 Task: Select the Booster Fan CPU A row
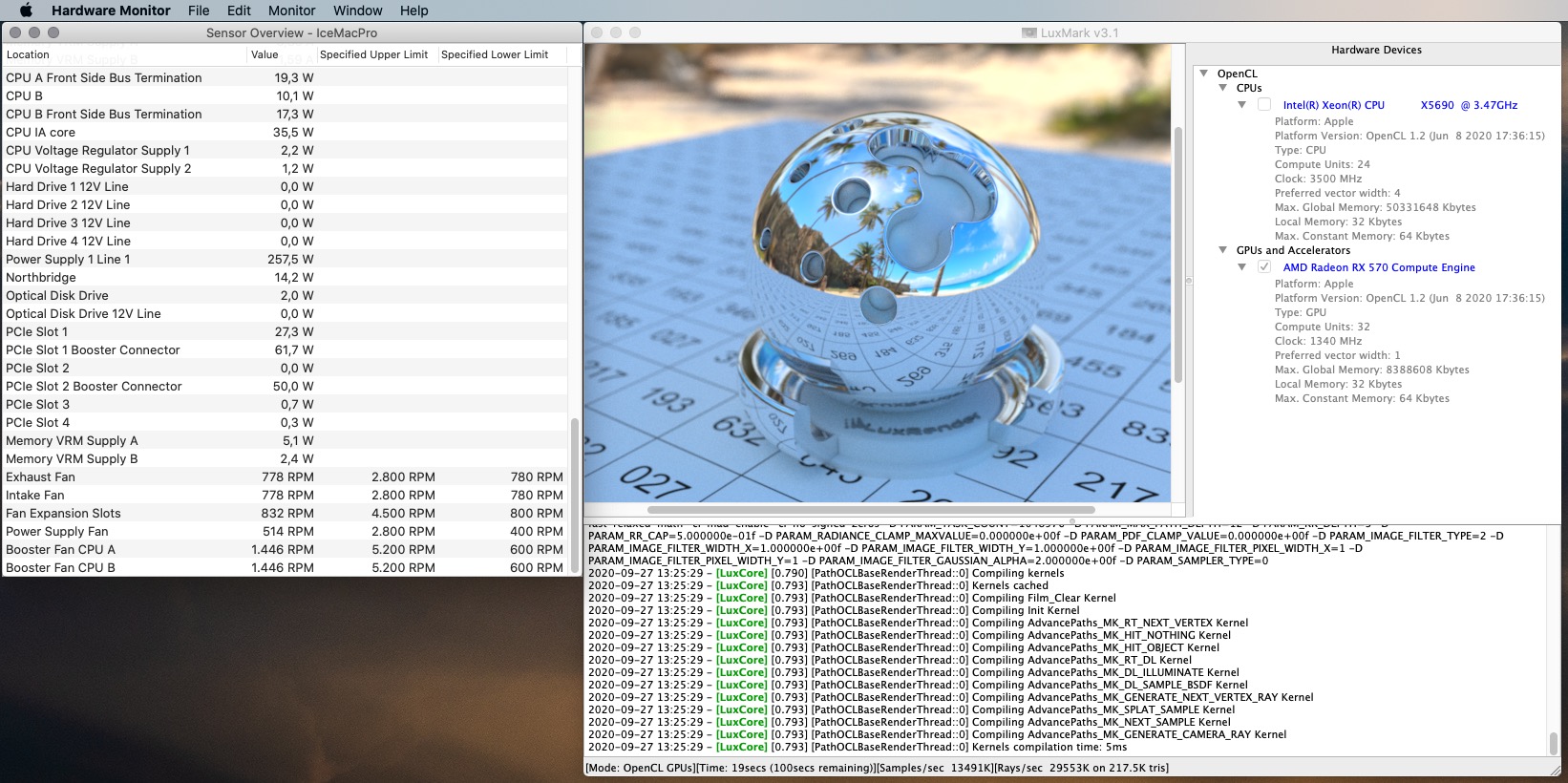coord(286,549)
